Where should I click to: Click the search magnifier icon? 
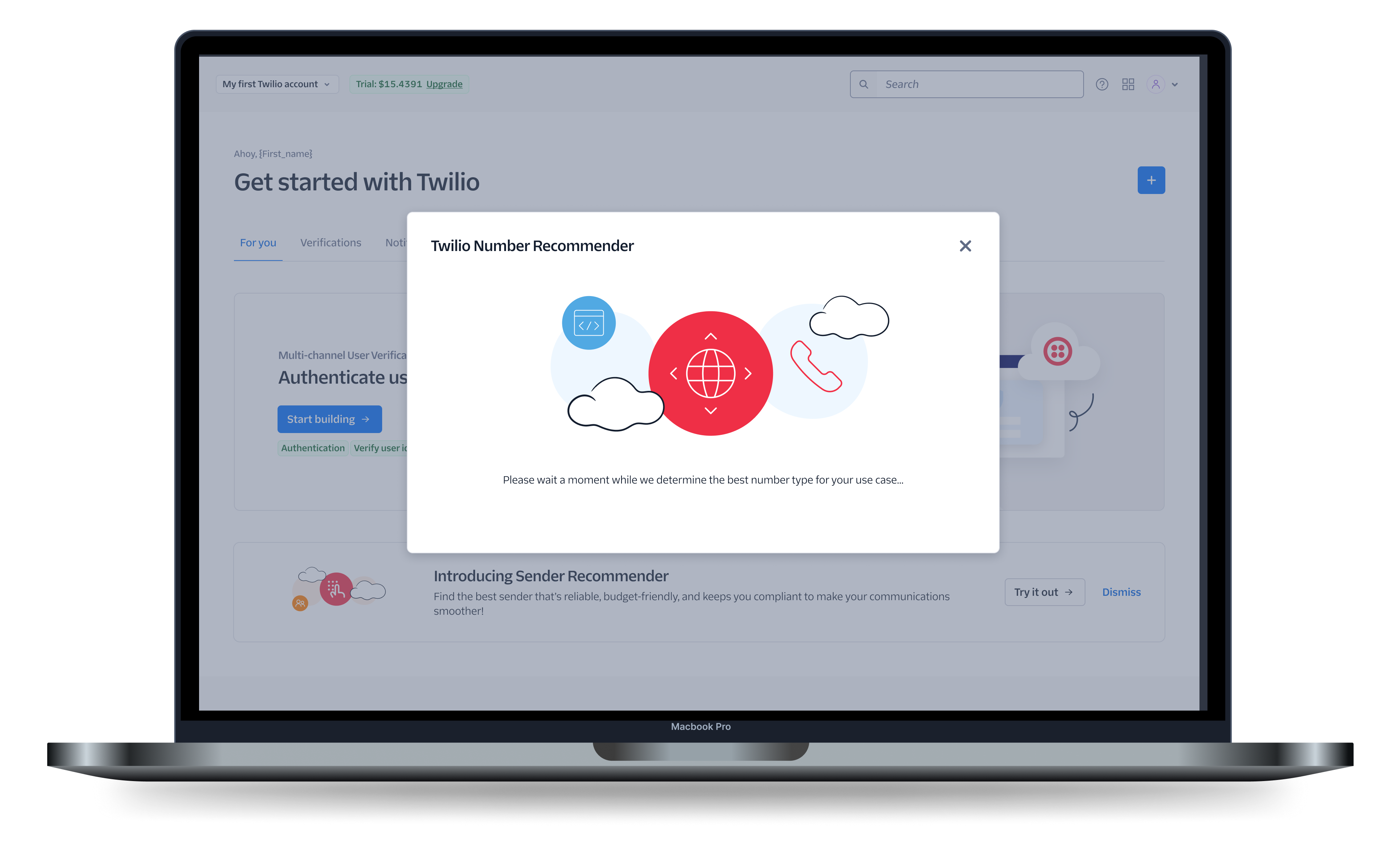click(x=863, y=84)
